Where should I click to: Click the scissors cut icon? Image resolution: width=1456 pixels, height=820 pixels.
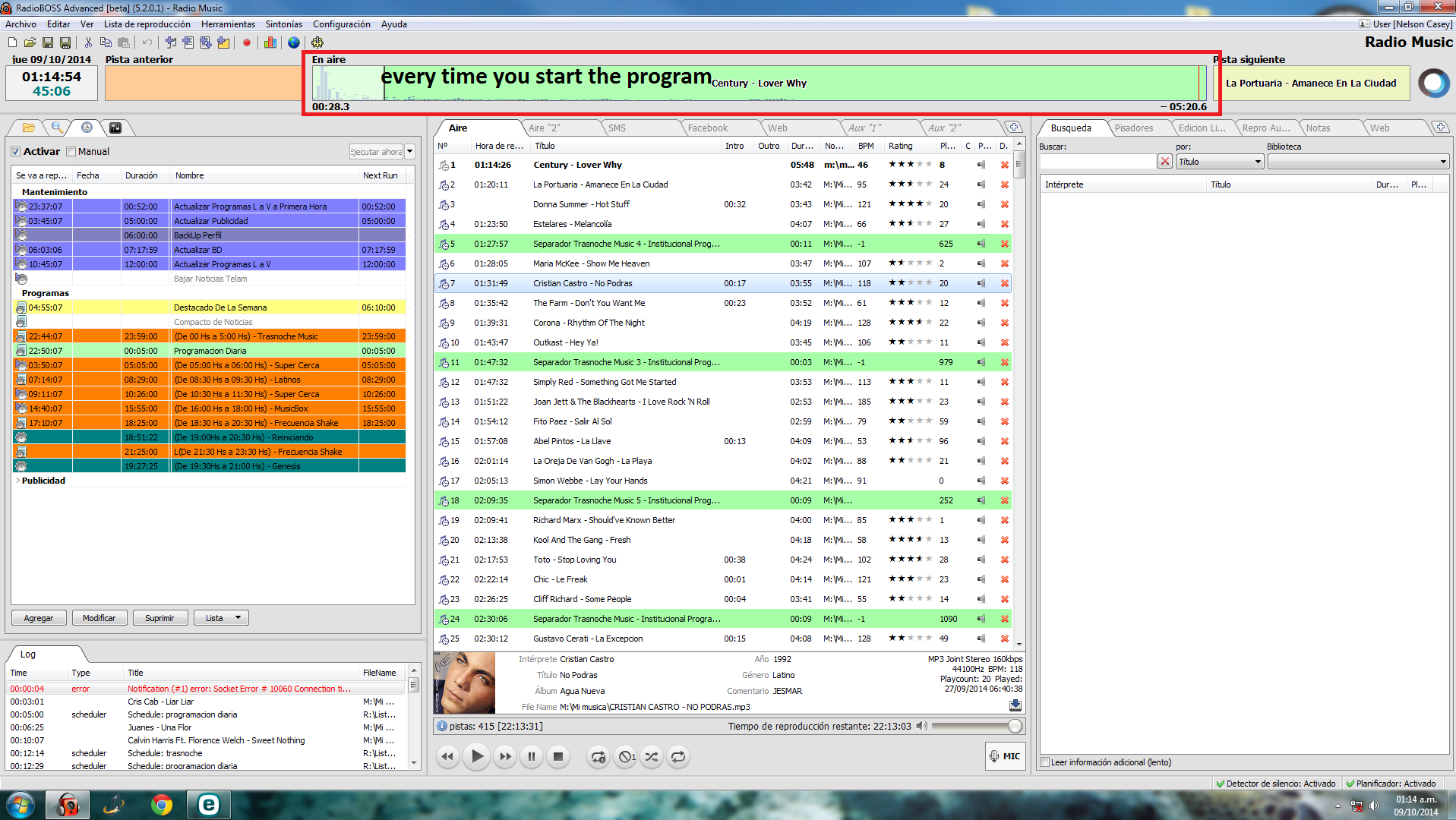(88, 43)
